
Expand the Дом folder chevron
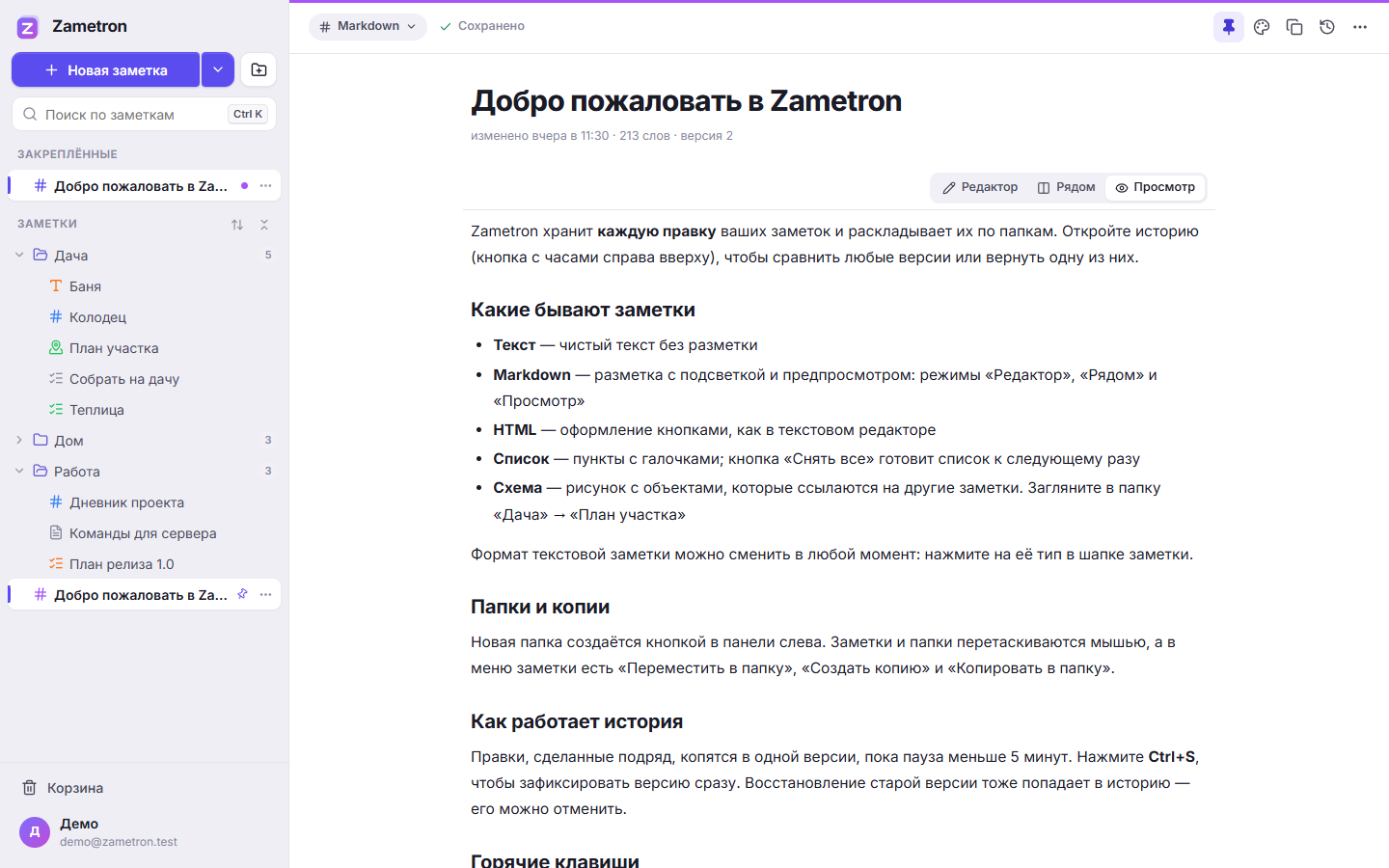point(19,441)
